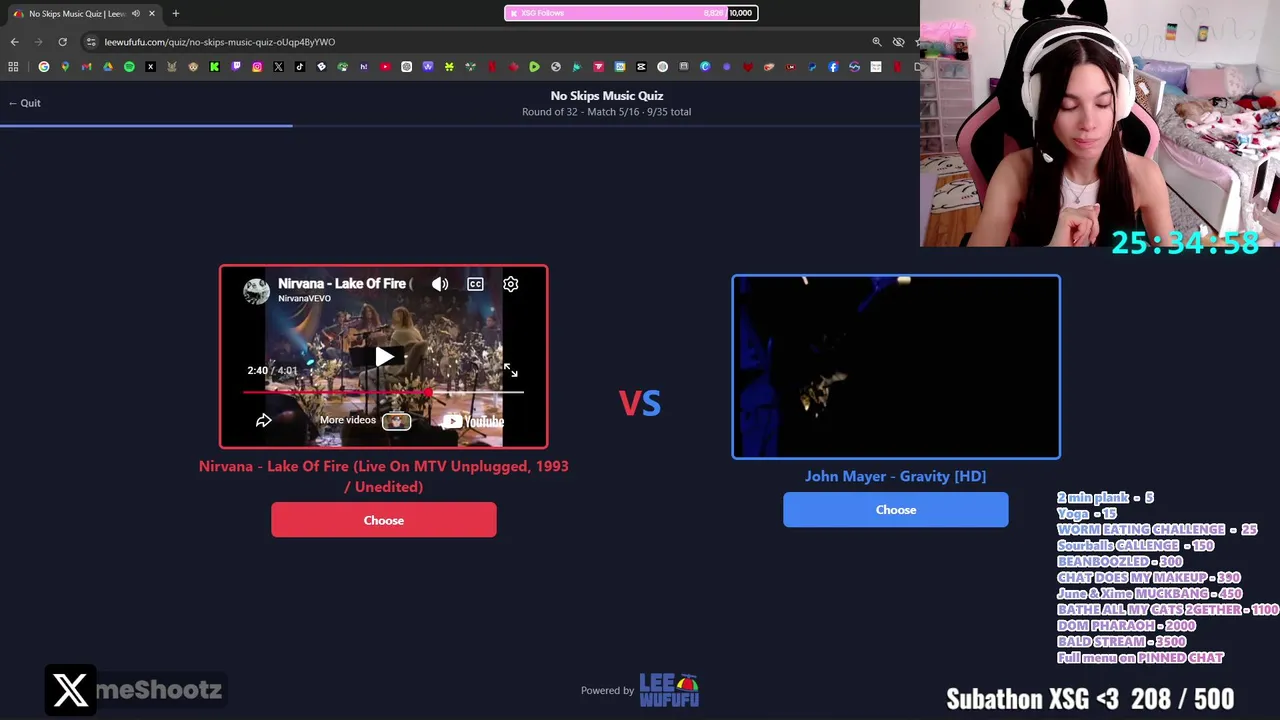Toggle closed captions on Nirvana video
The height and width of the screenshot is (720, 1280).
point(475,284)
